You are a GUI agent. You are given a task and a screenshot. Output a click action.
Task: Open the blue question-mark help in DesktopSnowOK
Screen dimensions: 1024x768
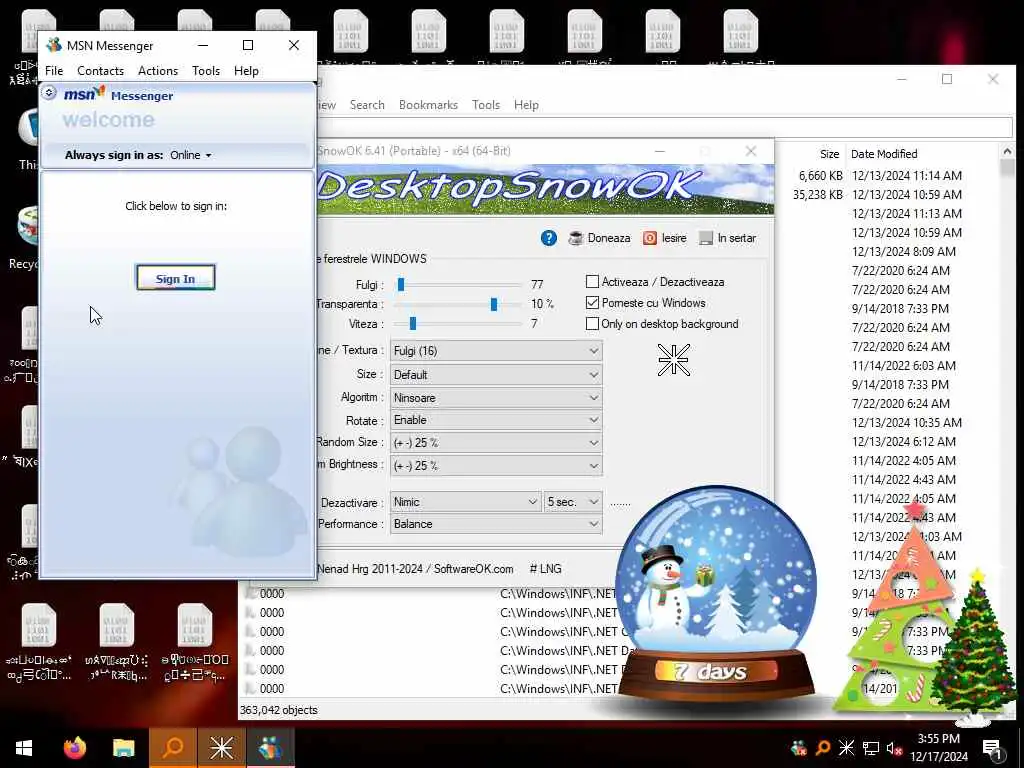(x=549, y=238)
